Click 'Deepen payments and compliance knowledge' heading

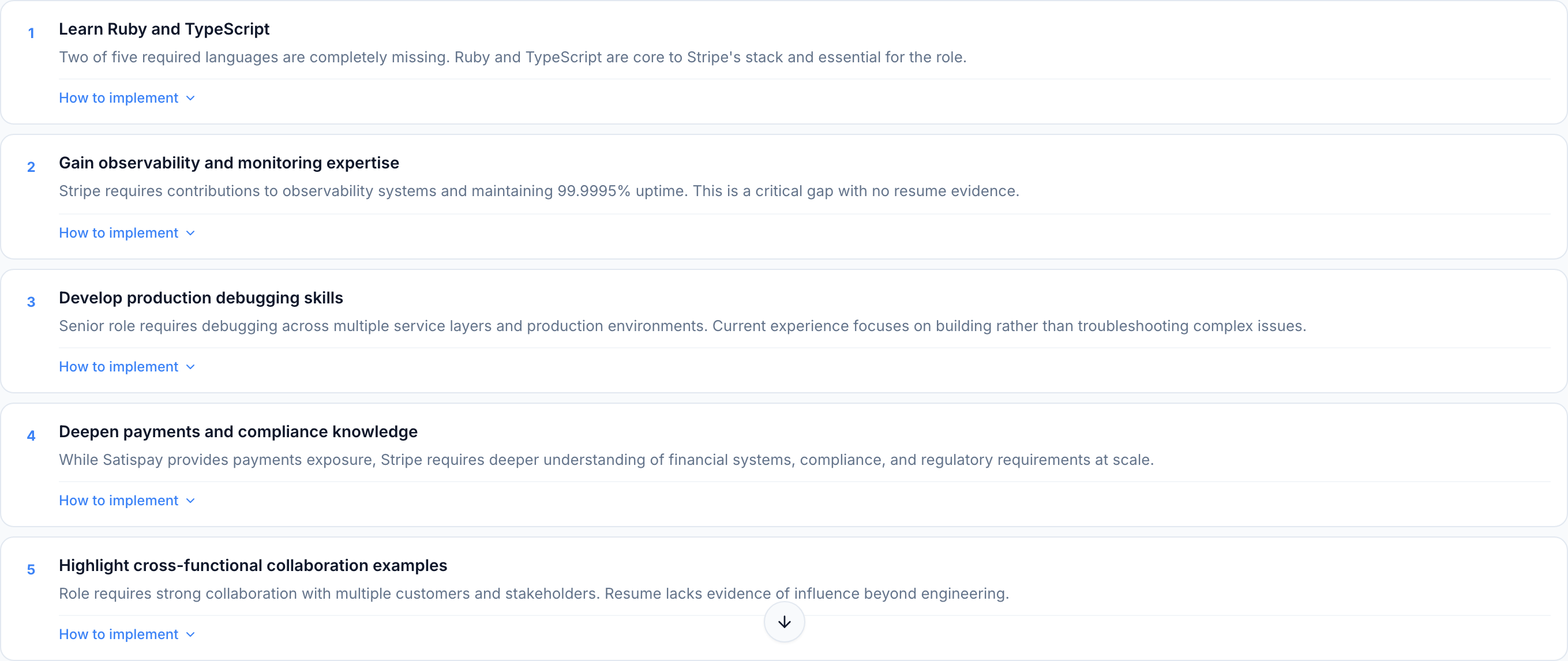coord(238,431)
